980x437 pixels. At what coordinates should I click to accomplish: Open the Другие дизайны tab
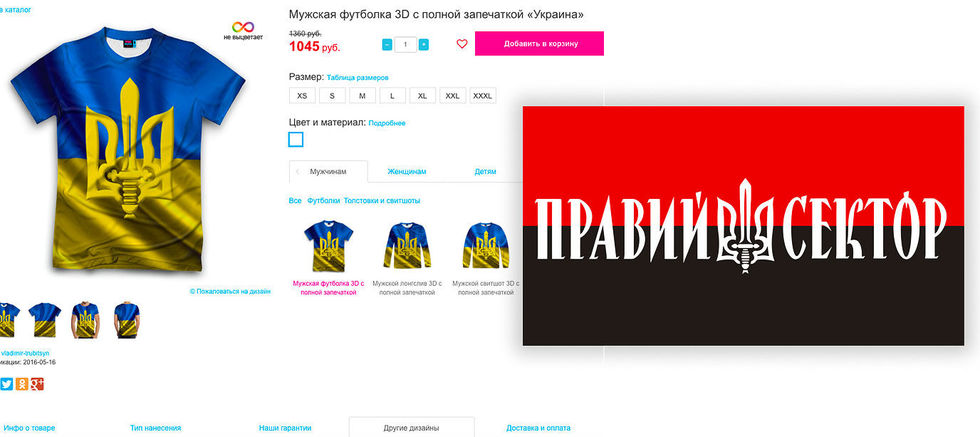pos(411,428)
